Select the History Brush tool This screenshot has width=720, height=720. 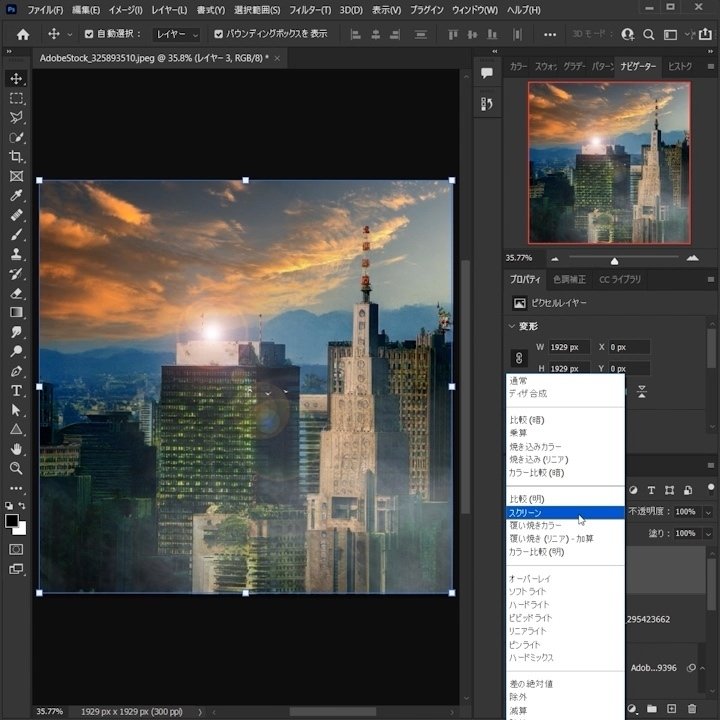(x=16, y=274)
